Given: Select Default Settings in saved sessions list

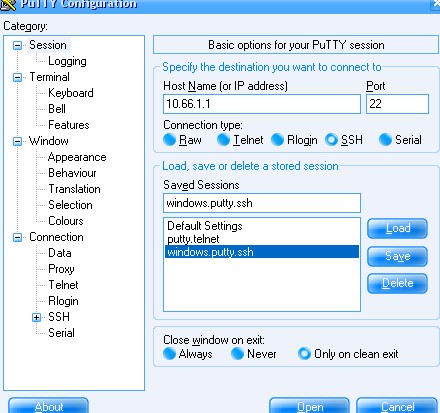Looking at the screenshot, I should 262,226.
